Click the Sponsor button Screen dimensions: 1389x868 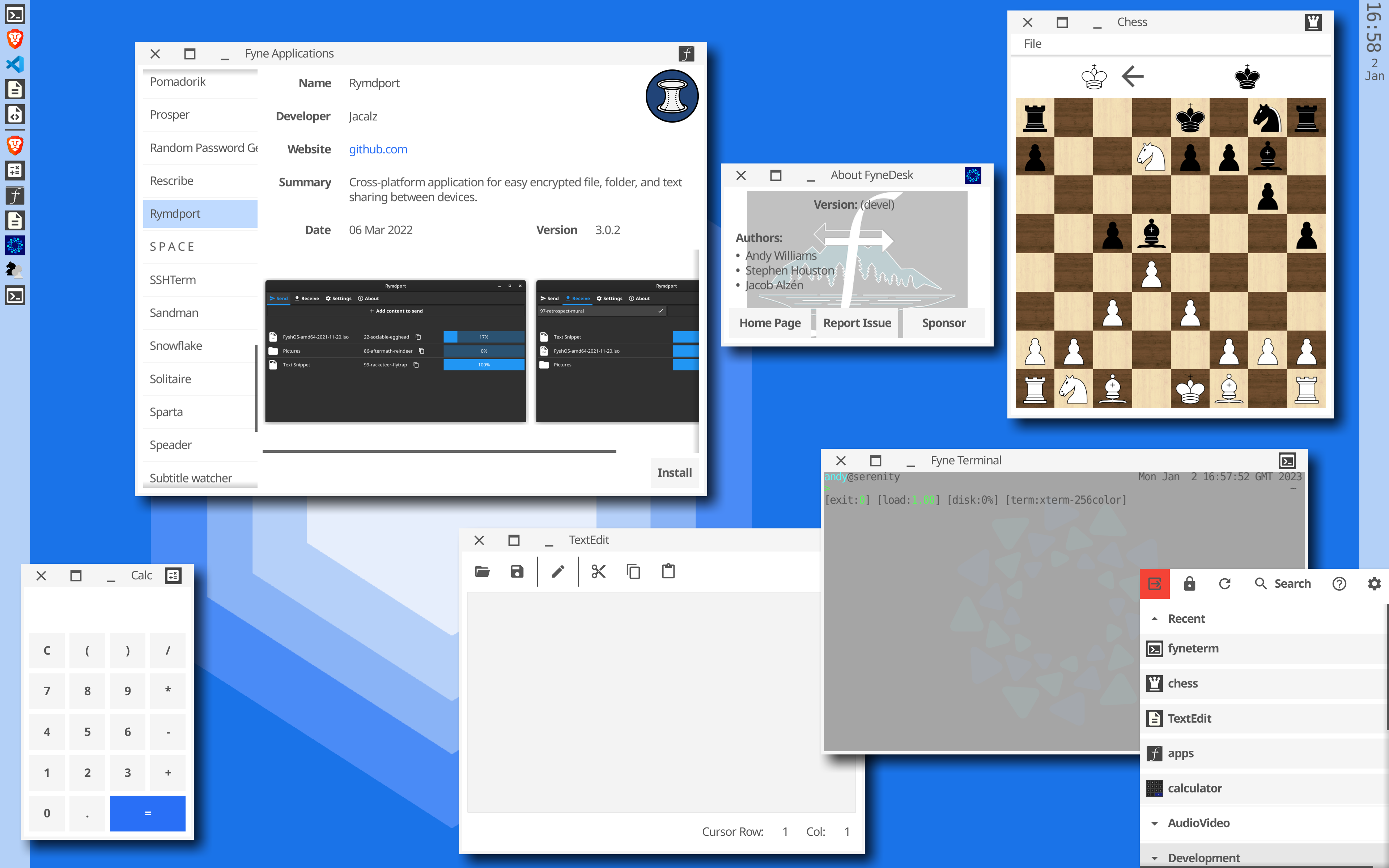[944, 323]
